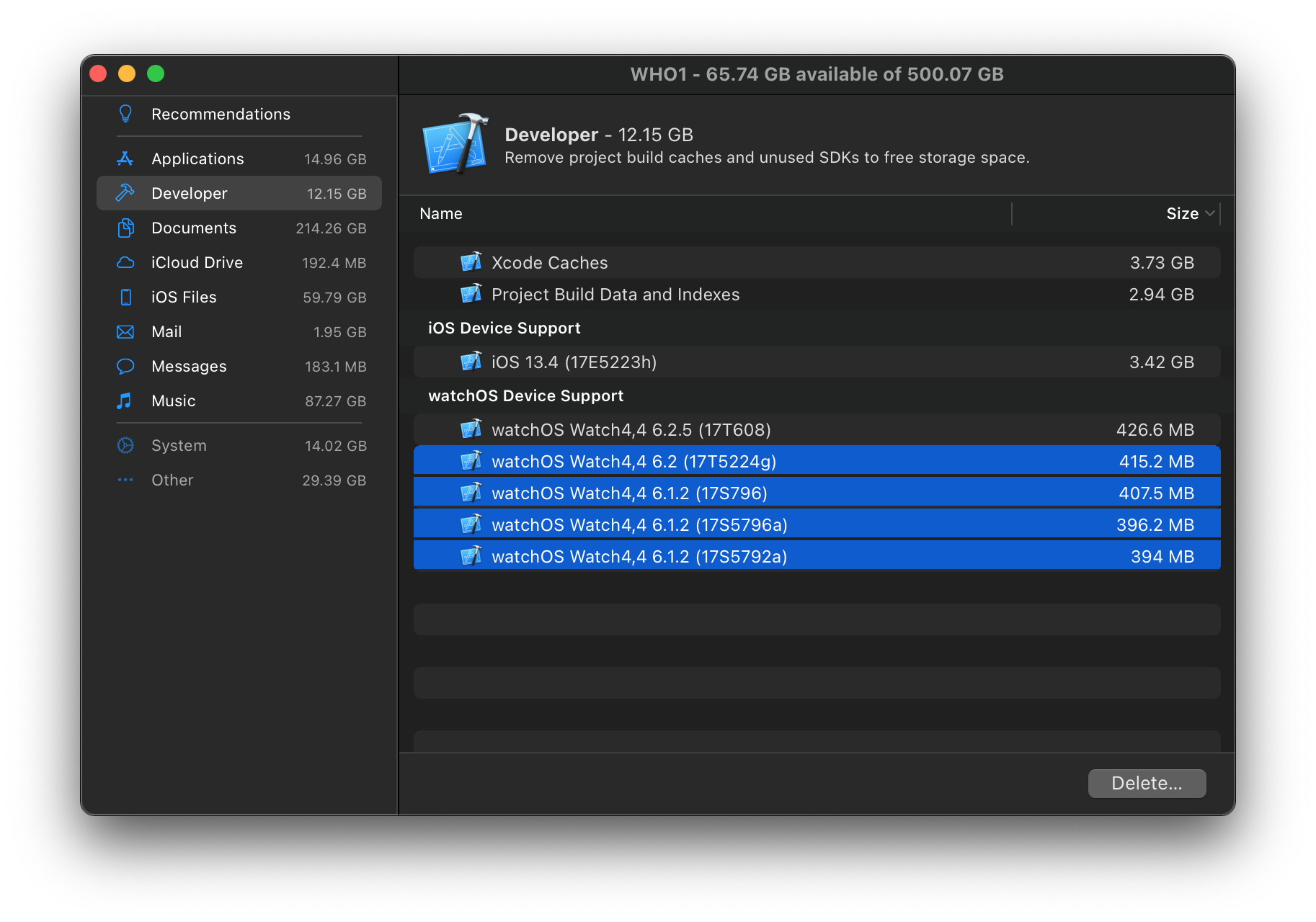The image size is (1316, 922).
Task: Click the window title showing WHO1 storage
Action: 817,74
